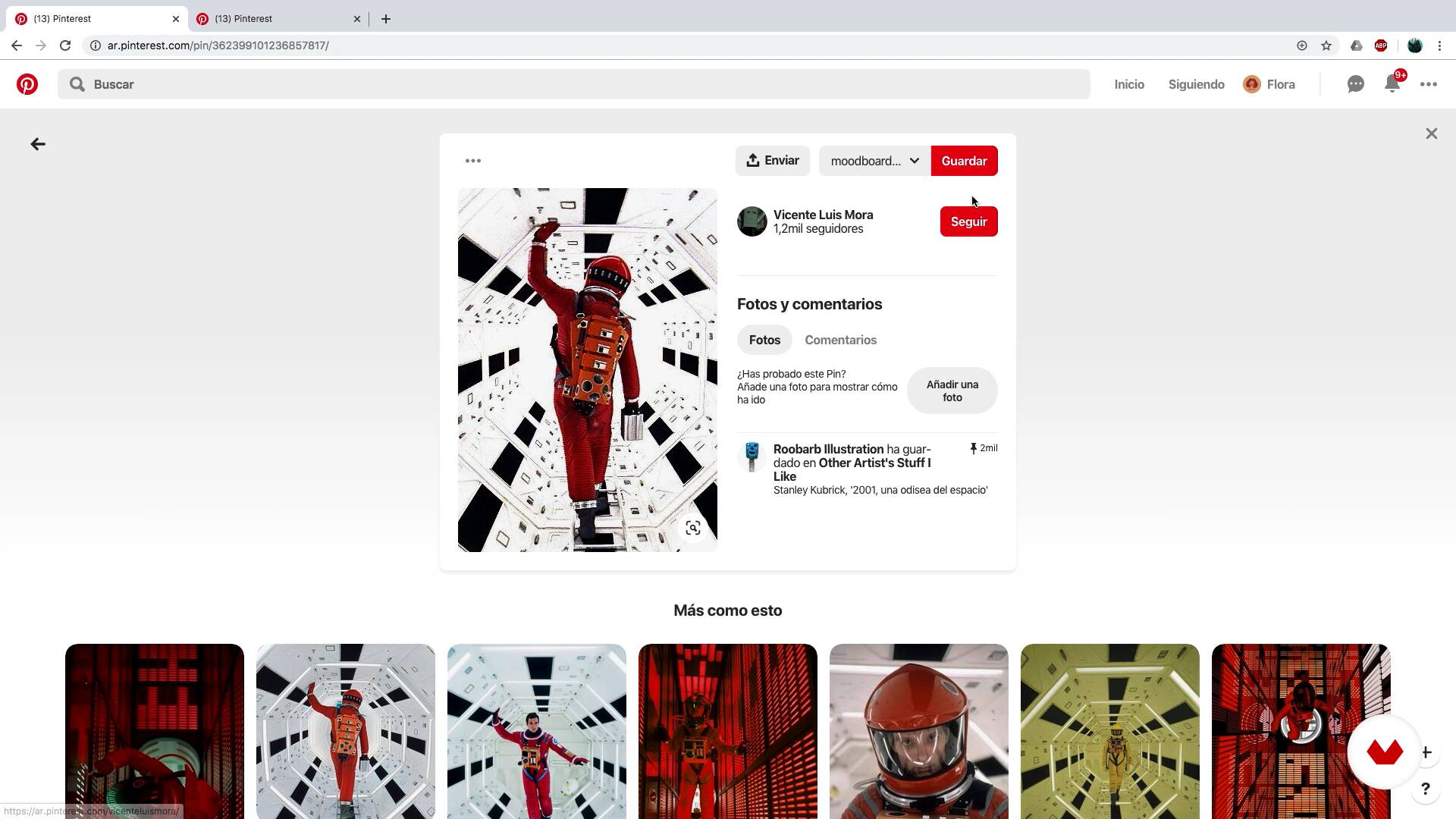Switch to the Fotos tab

pyautogui.click(x=764, y=340)
